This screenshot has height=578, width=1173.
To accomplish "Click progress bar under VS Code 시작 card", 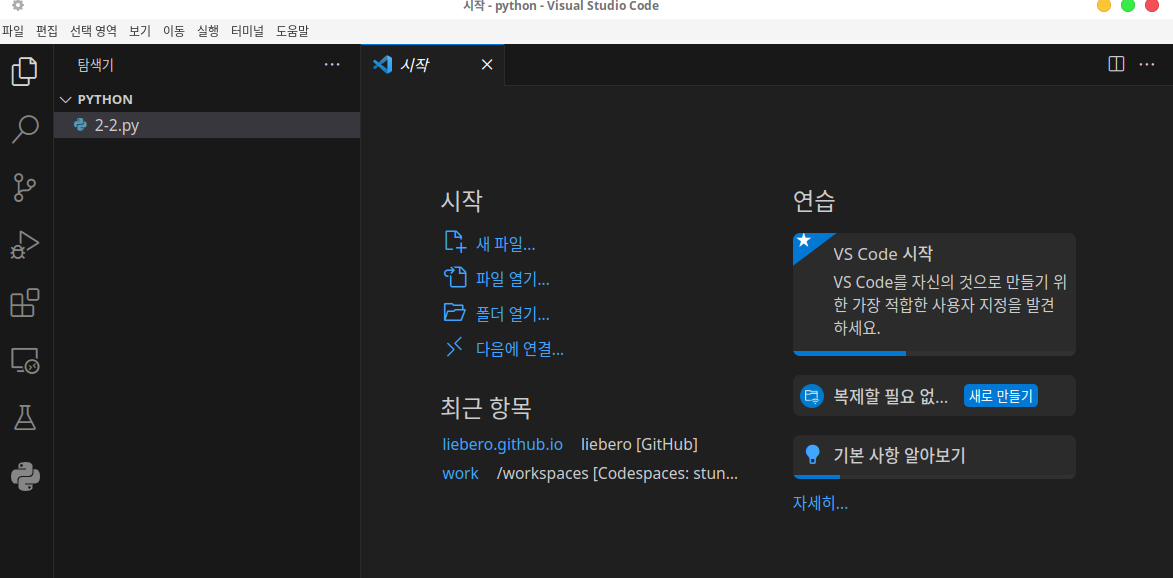I will (934, 353).
